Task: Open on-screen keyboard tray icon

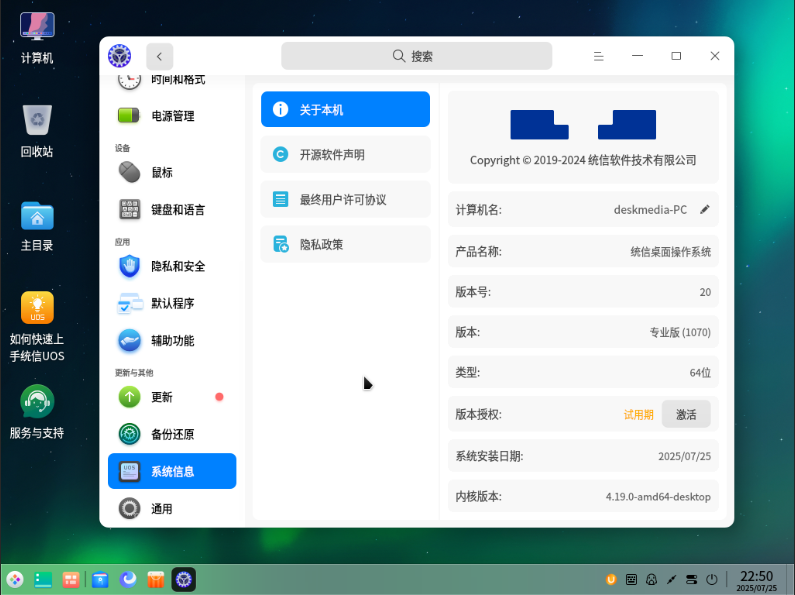Action: tap(631, 579)
